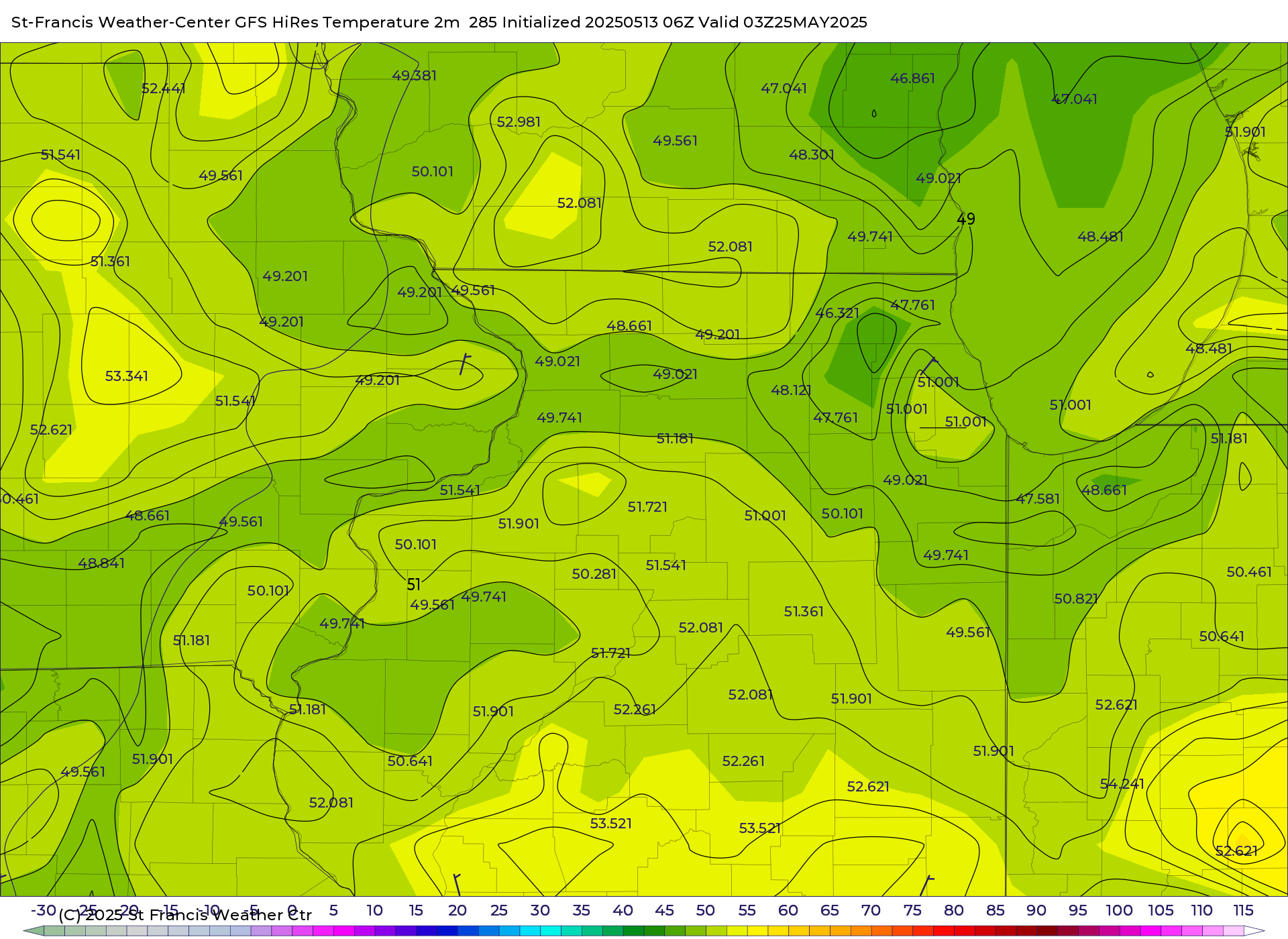Select the 52.441 temperature reading
1288x939 pixels.
(164, 89)
